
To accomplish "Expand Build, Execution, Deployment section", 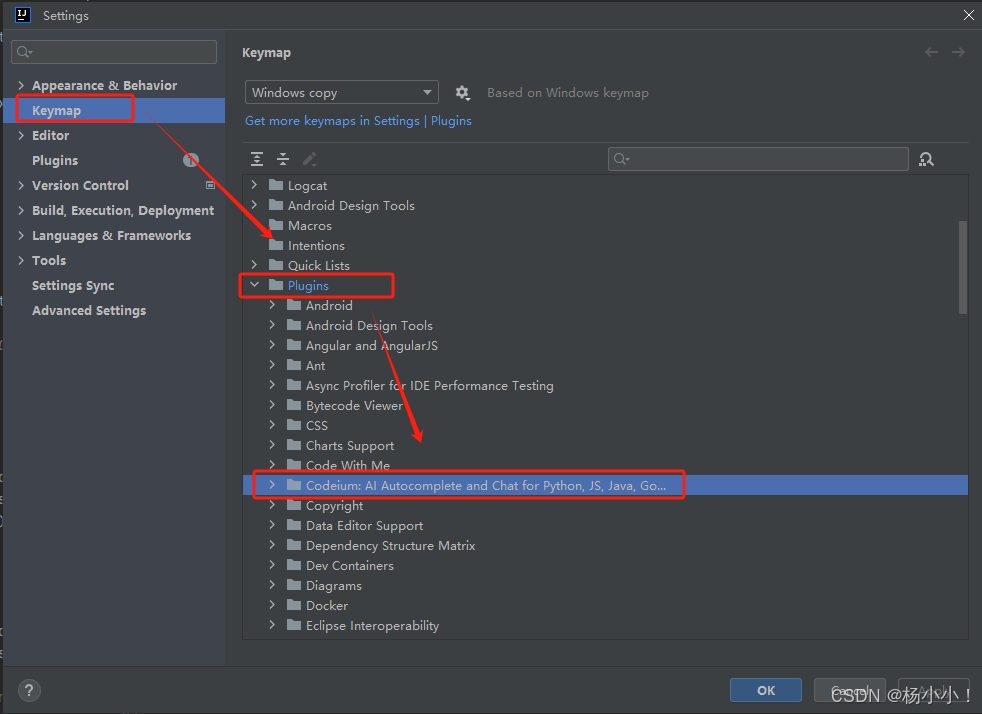I will pyautogui.click(x=21, y=210).
